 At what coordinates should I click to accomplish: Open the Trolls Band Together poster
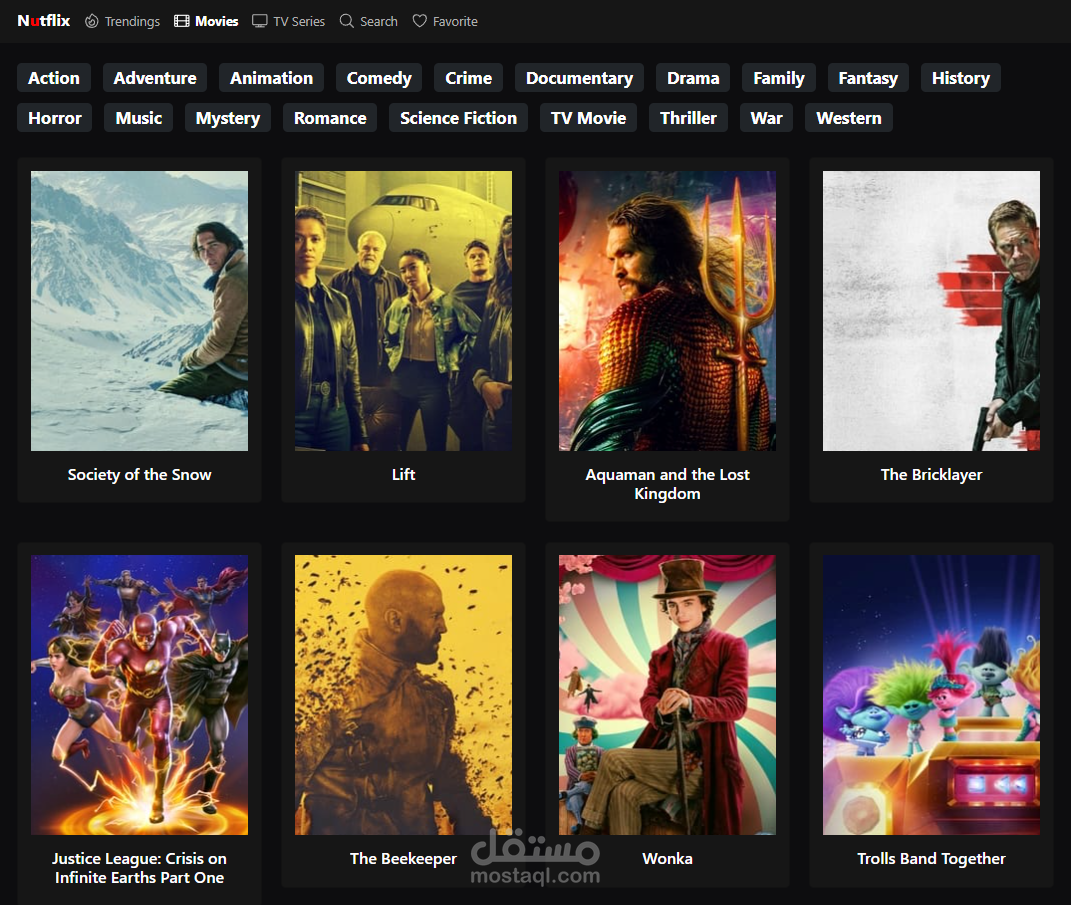(x=931, y=695)
